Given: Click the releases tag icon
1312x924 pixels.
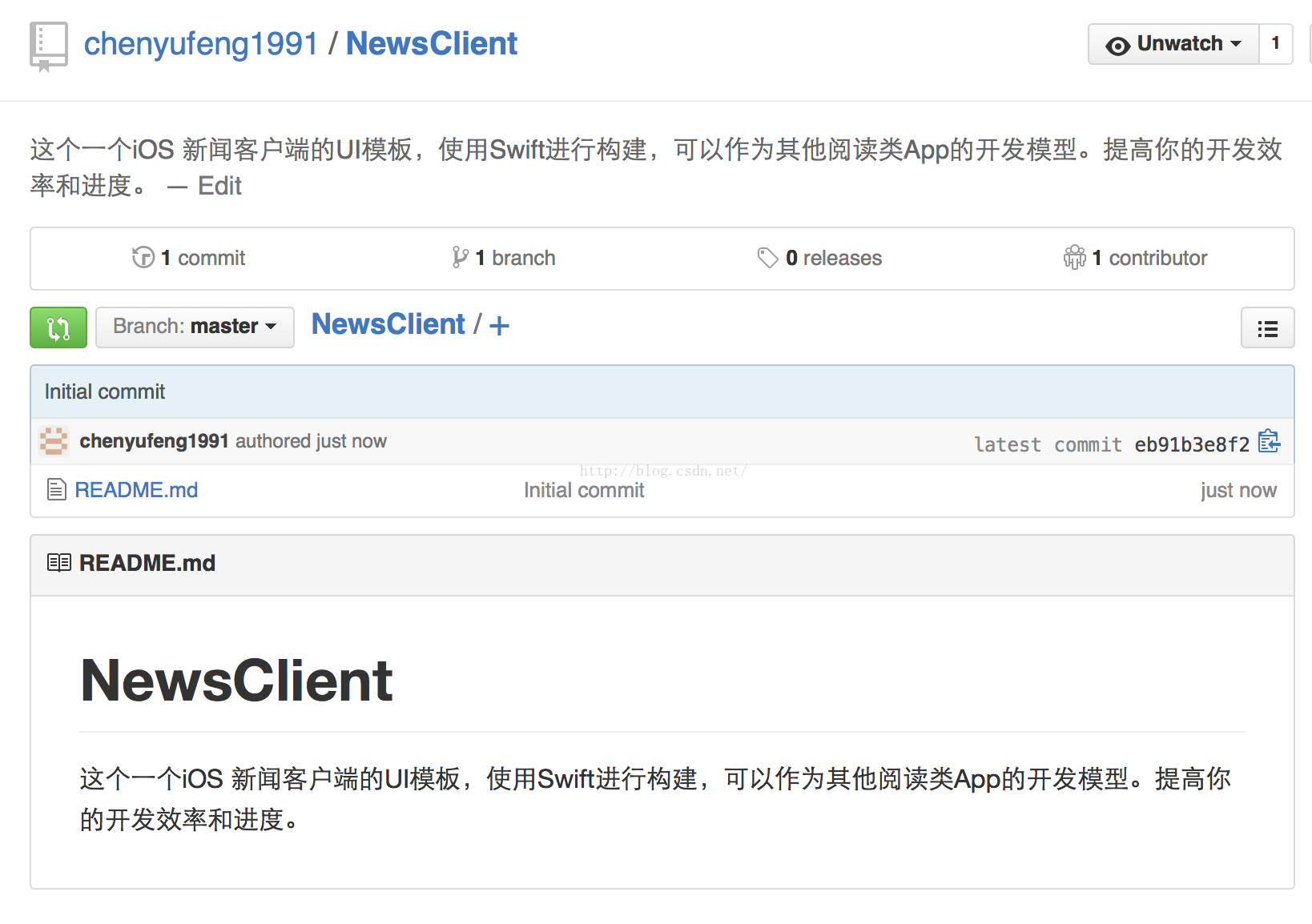Looking at the screenshot, I should [768, 258].
